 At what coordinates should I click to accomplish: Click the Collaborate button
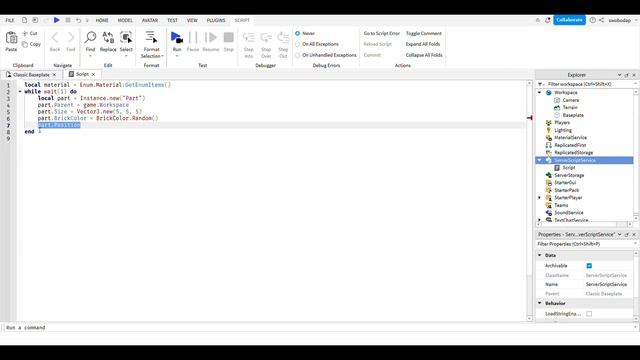point(569,20)
